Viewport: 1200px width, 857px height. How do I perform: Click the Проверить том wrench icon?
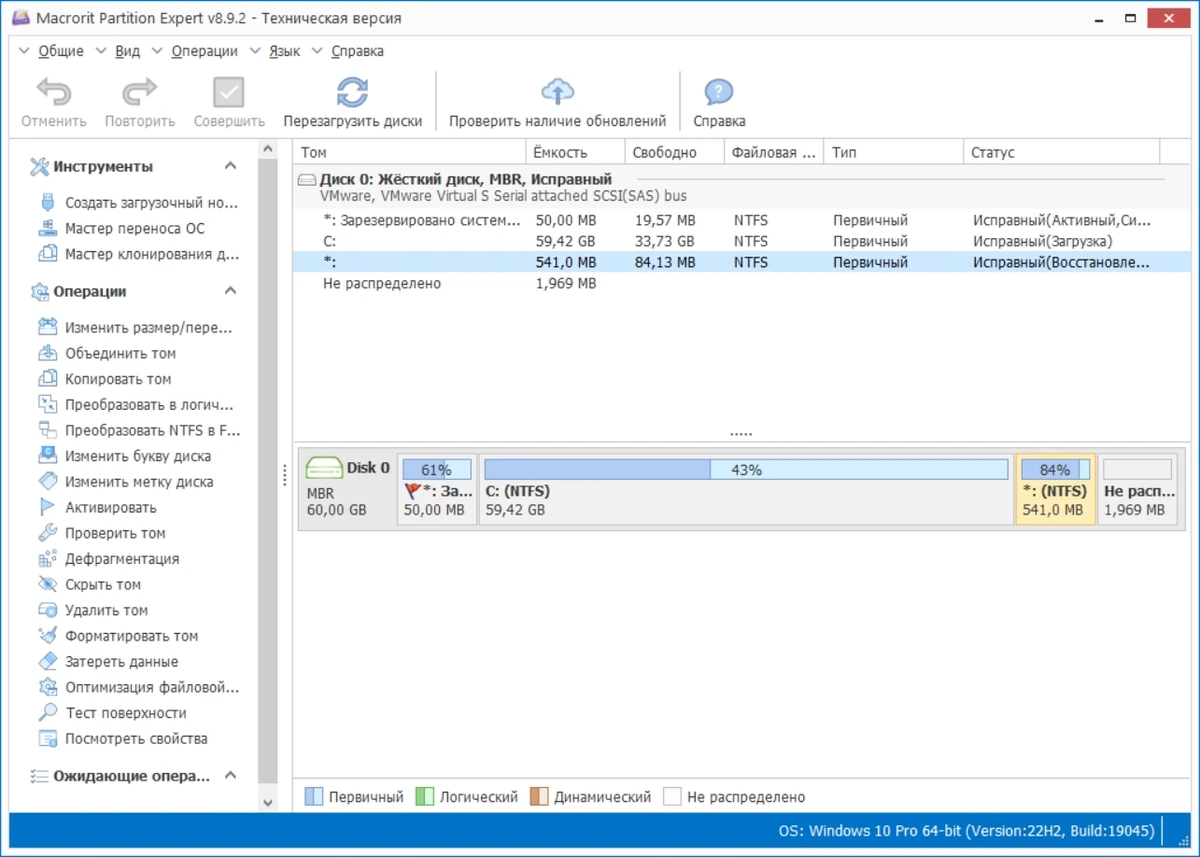(x=47, y=533)
